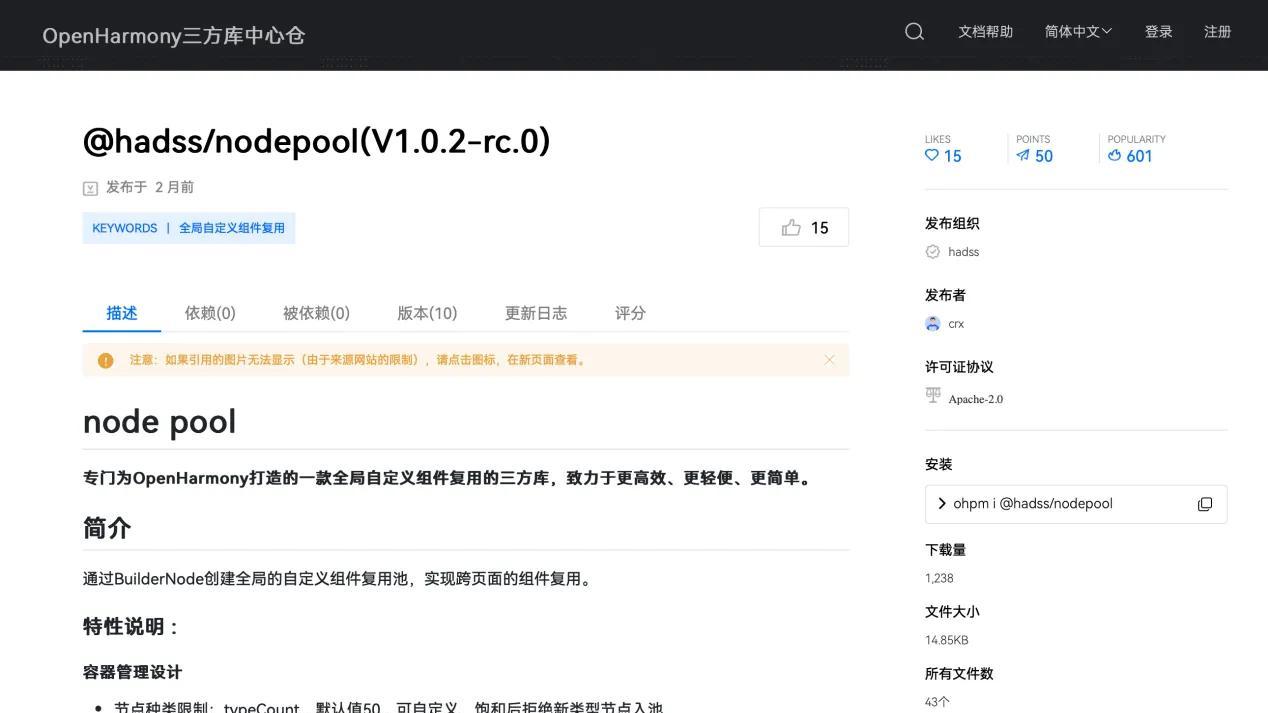Dismiss the notice banner with the × button
Image resolution: width=1268 pixels, height=713 pixels.
(828, 360)
